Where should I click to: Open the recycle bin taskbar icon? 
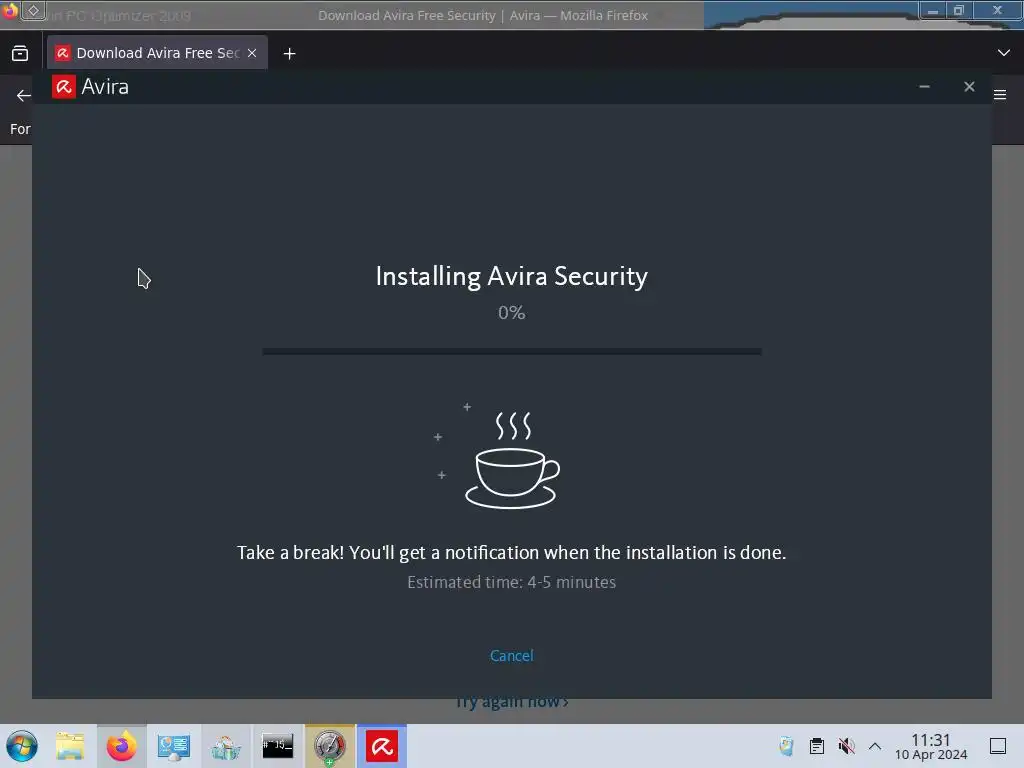(x=225, y=746)
